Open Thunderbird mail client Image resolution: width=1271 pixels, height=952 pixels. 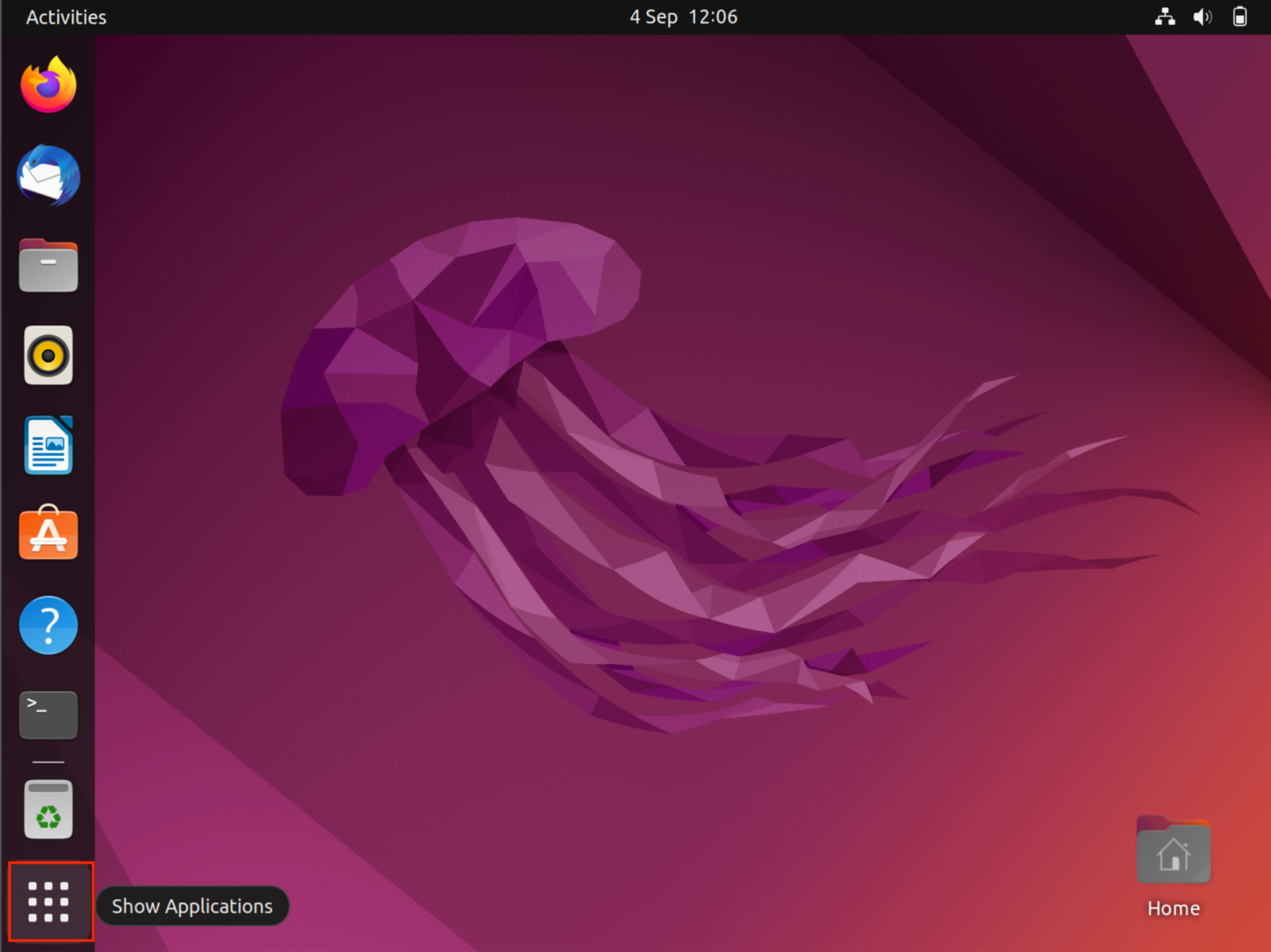point(48,175)
